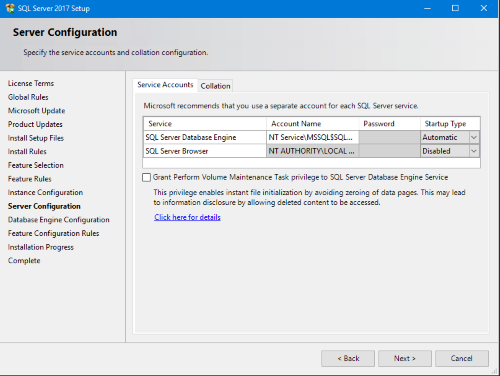Screen dimensions: 500x376
Task: Select Complete step in sidebar
Action: [24, 261]
